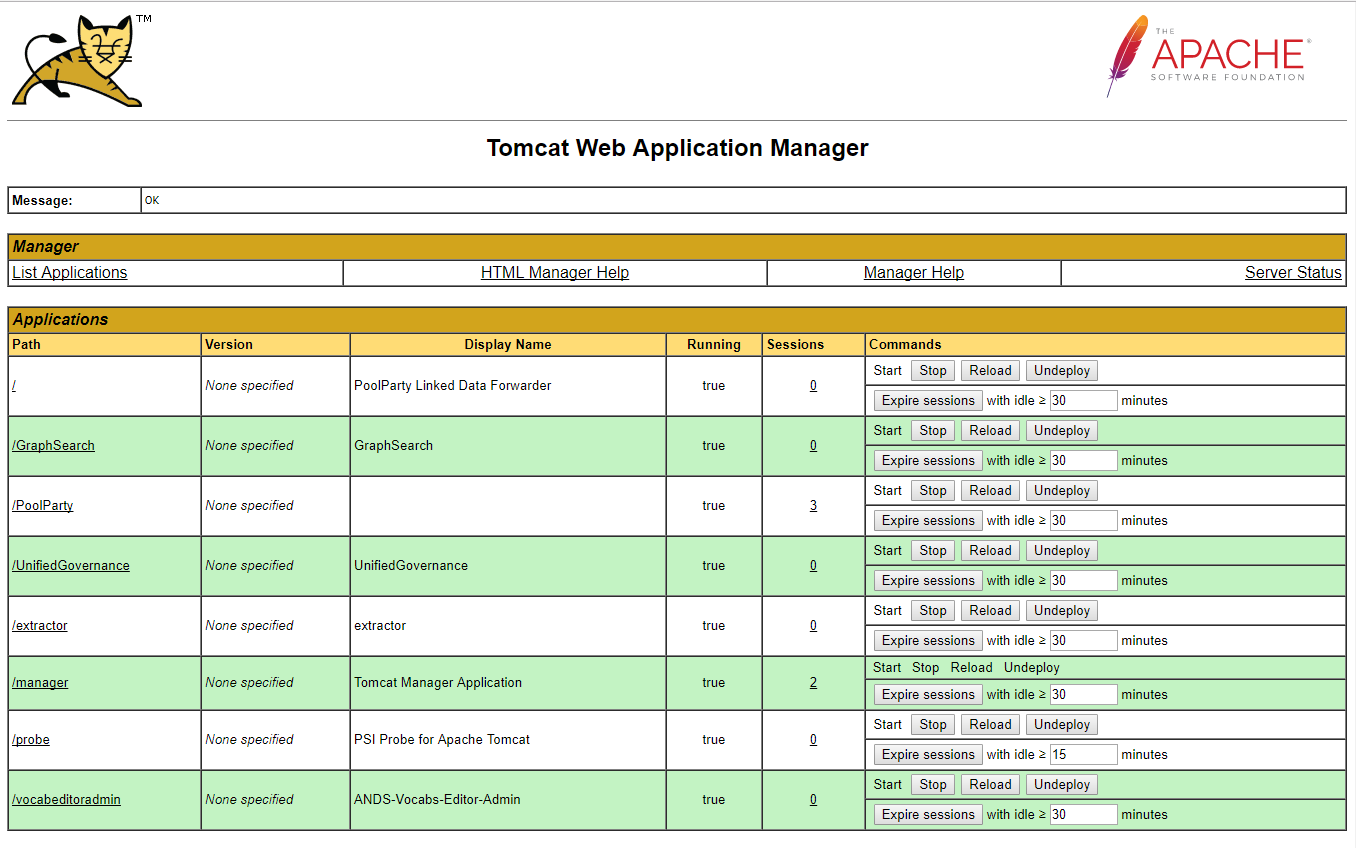Reload the extractor application
This screenshot has height=848, width=1356.
(x=990, y=610)
